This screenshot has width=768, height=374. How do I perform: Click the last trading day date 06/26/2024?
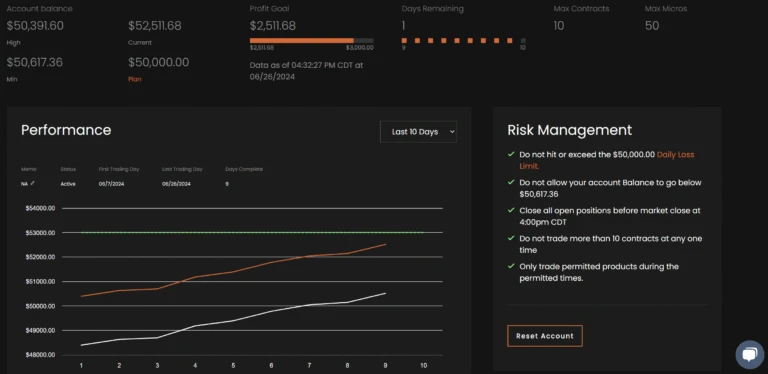point(176,184)
